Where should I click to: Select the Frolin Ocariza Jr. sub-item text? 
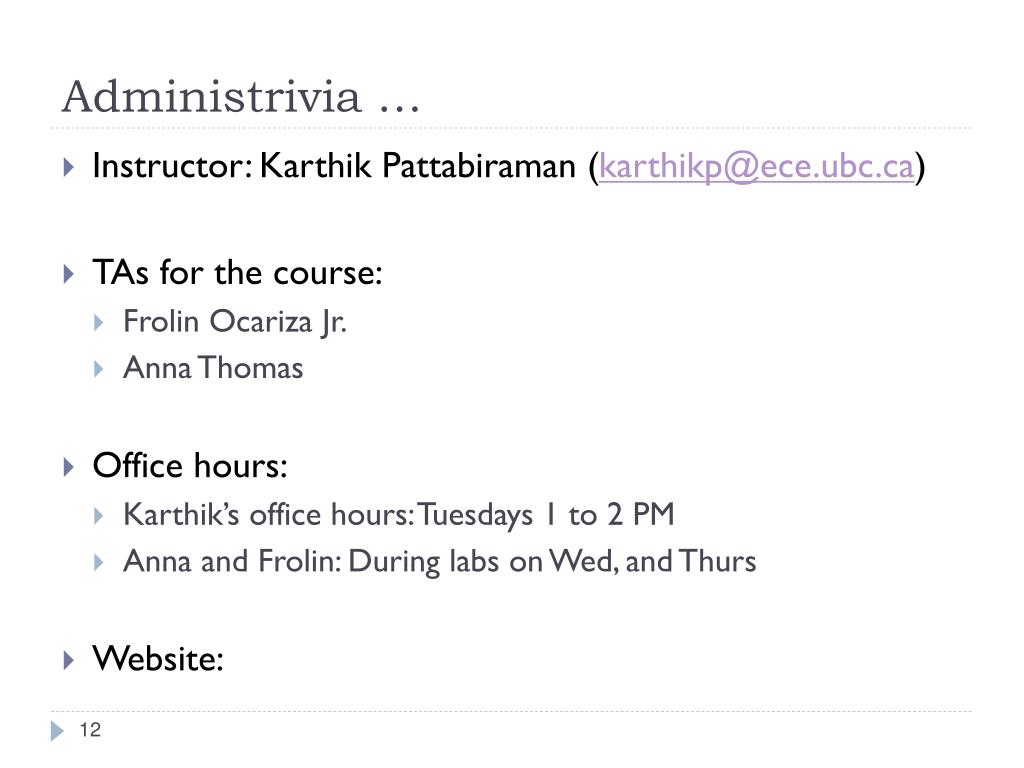pos(234,321)
